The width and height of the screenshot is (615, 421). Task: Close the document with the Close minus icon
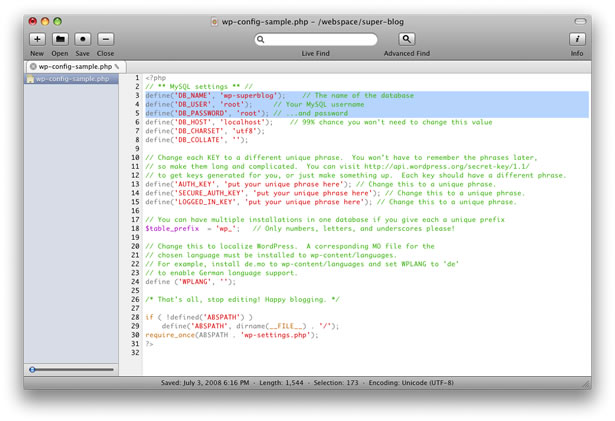tap(106, 39)
